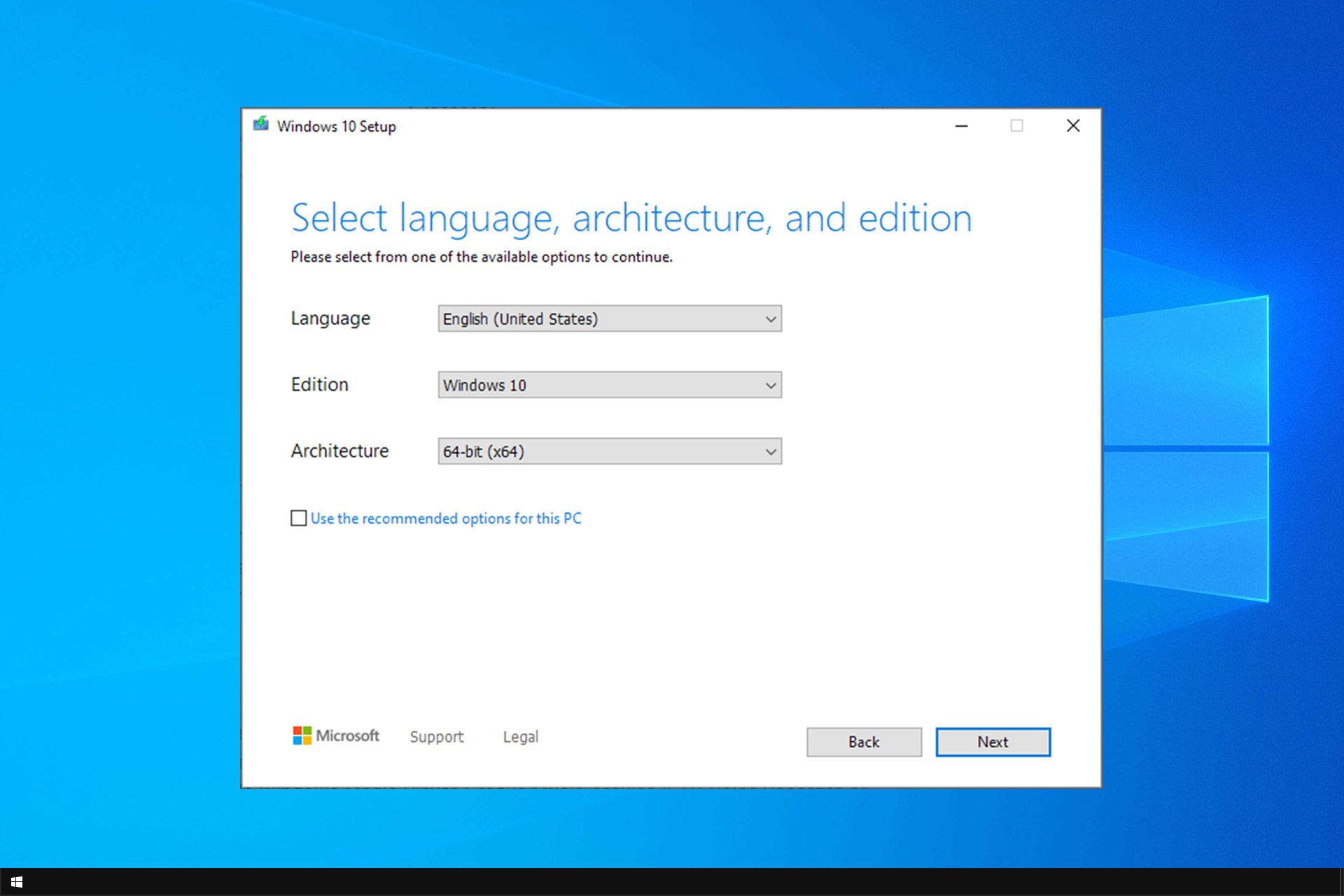Open the Language dropdown
The height and width of the screenshot is (896, 1344).
click(x=610, y=318)
